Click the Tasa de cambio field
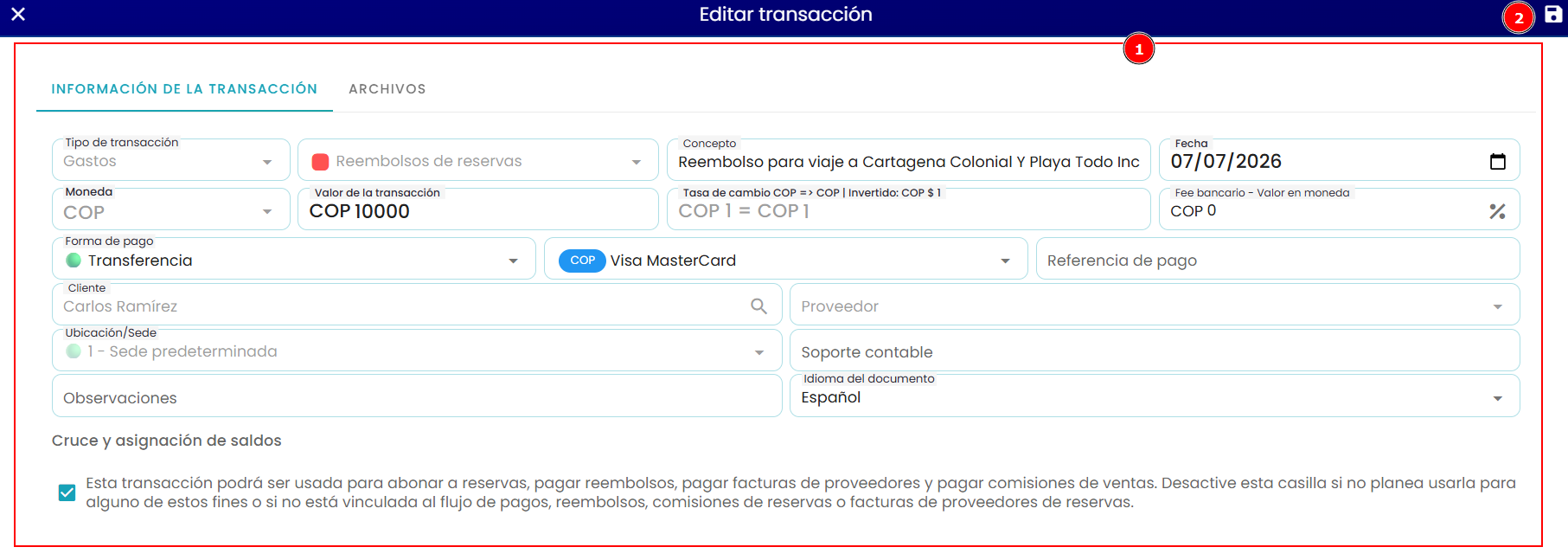1568x560 pixels. point(909,210)
